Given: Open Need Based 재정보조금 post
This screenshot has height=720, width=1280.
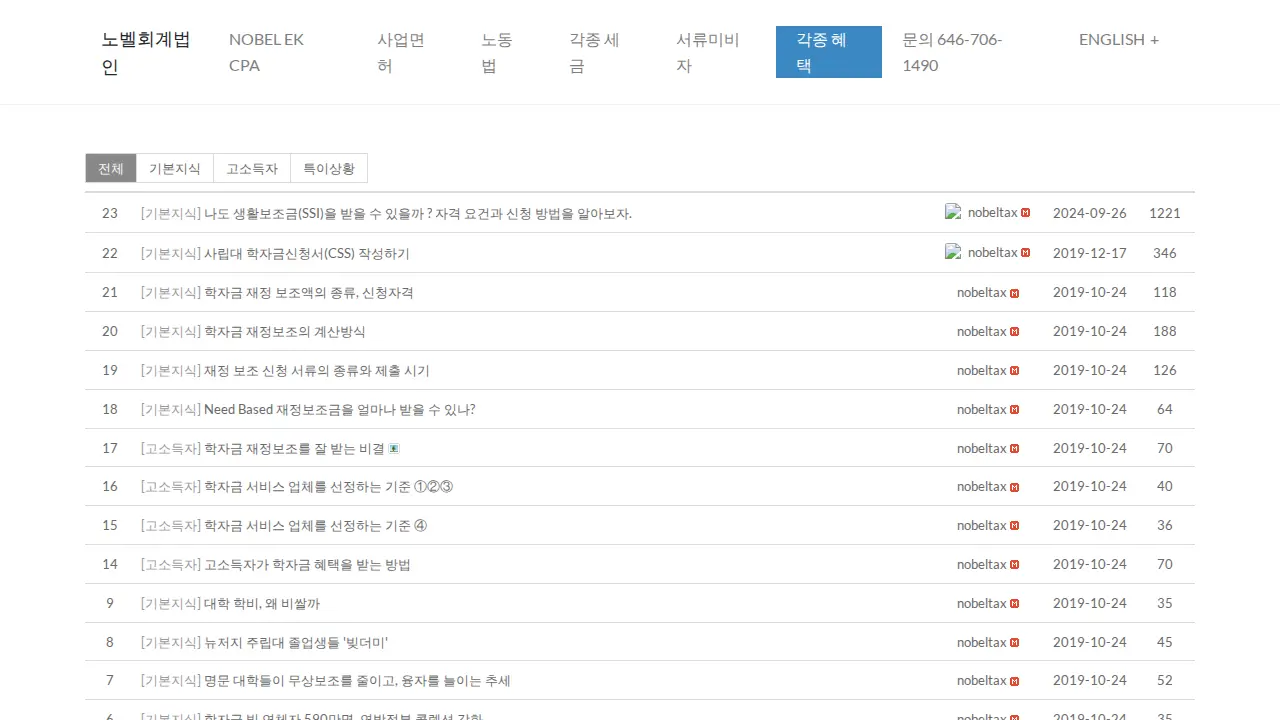Looking at the screenshot, I should (340, 410).
